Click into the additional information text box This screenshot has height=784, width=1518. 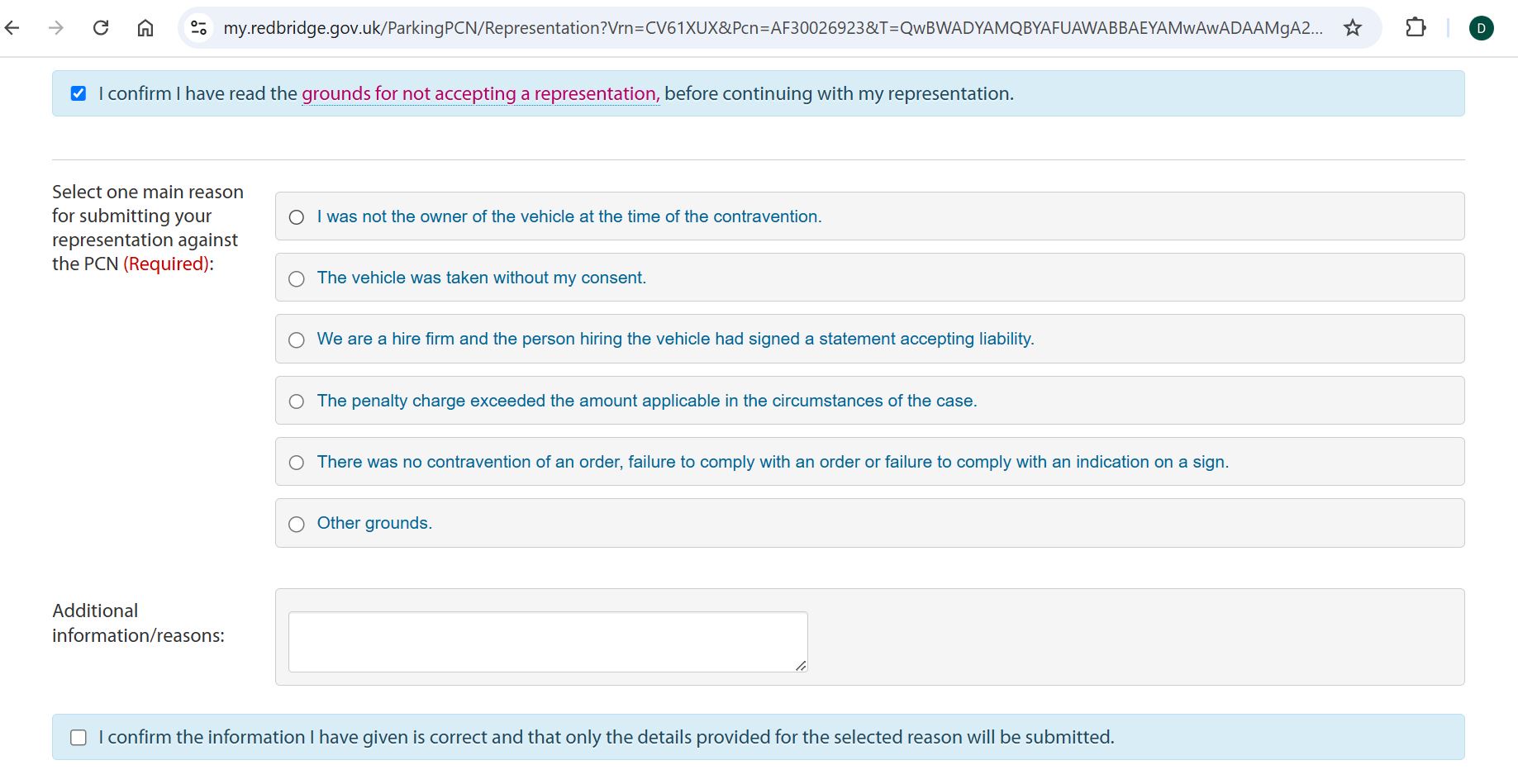pyautogui.click(x=547, y=641)
